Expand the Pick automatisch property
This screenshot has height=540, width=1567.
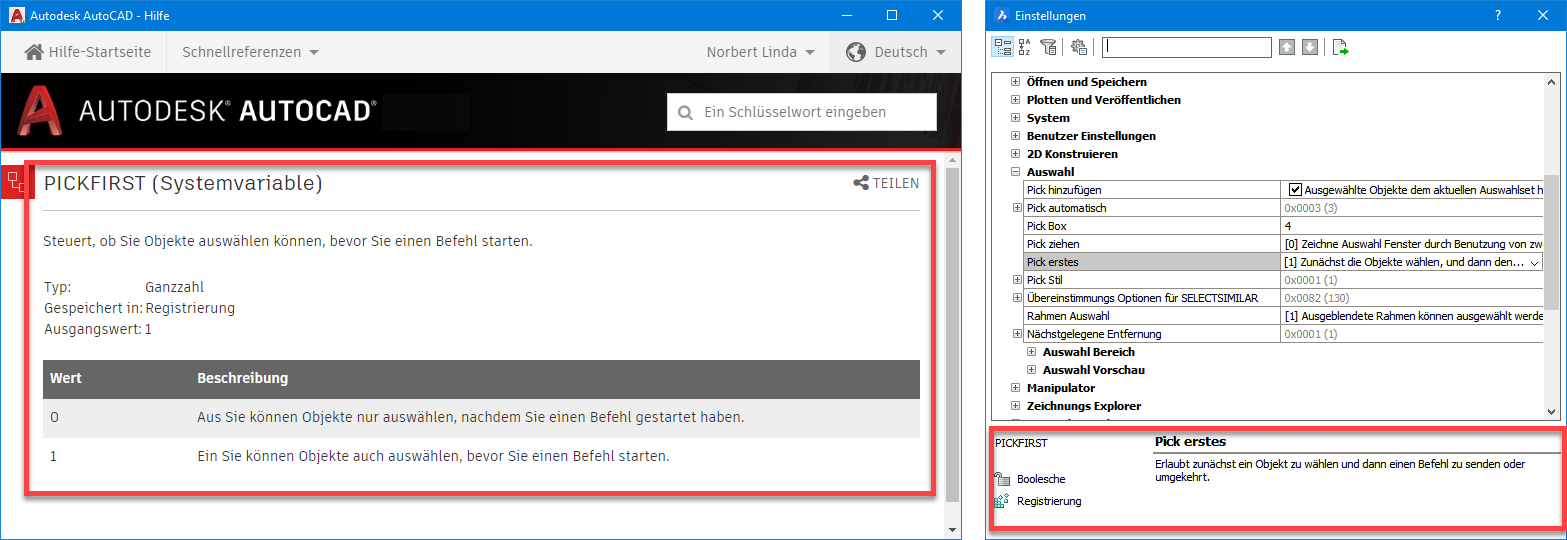click(x=1016, y=208)
